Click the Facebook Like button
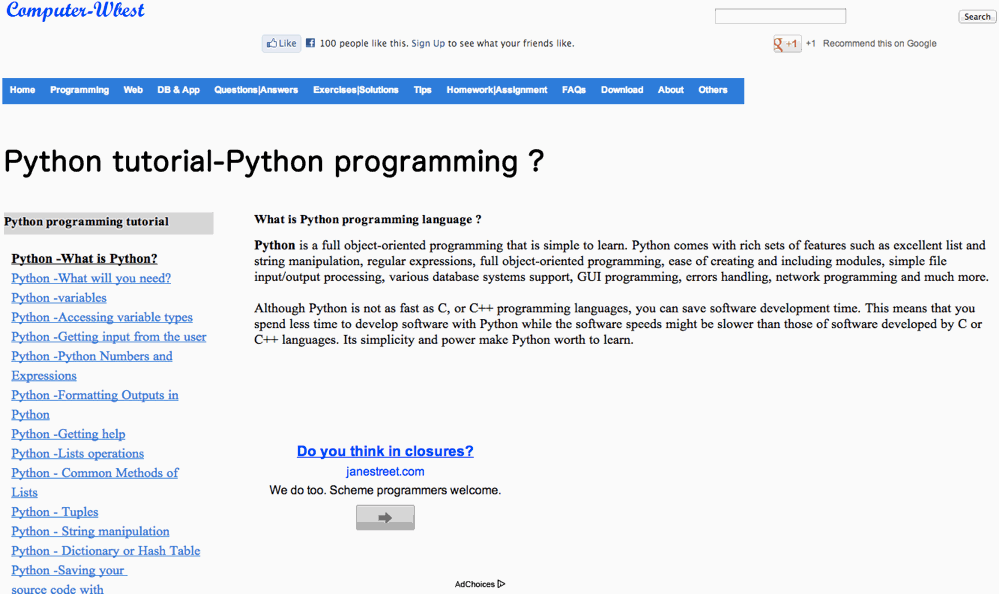Viewport: 1000px width, 594px height. point(281,43)
